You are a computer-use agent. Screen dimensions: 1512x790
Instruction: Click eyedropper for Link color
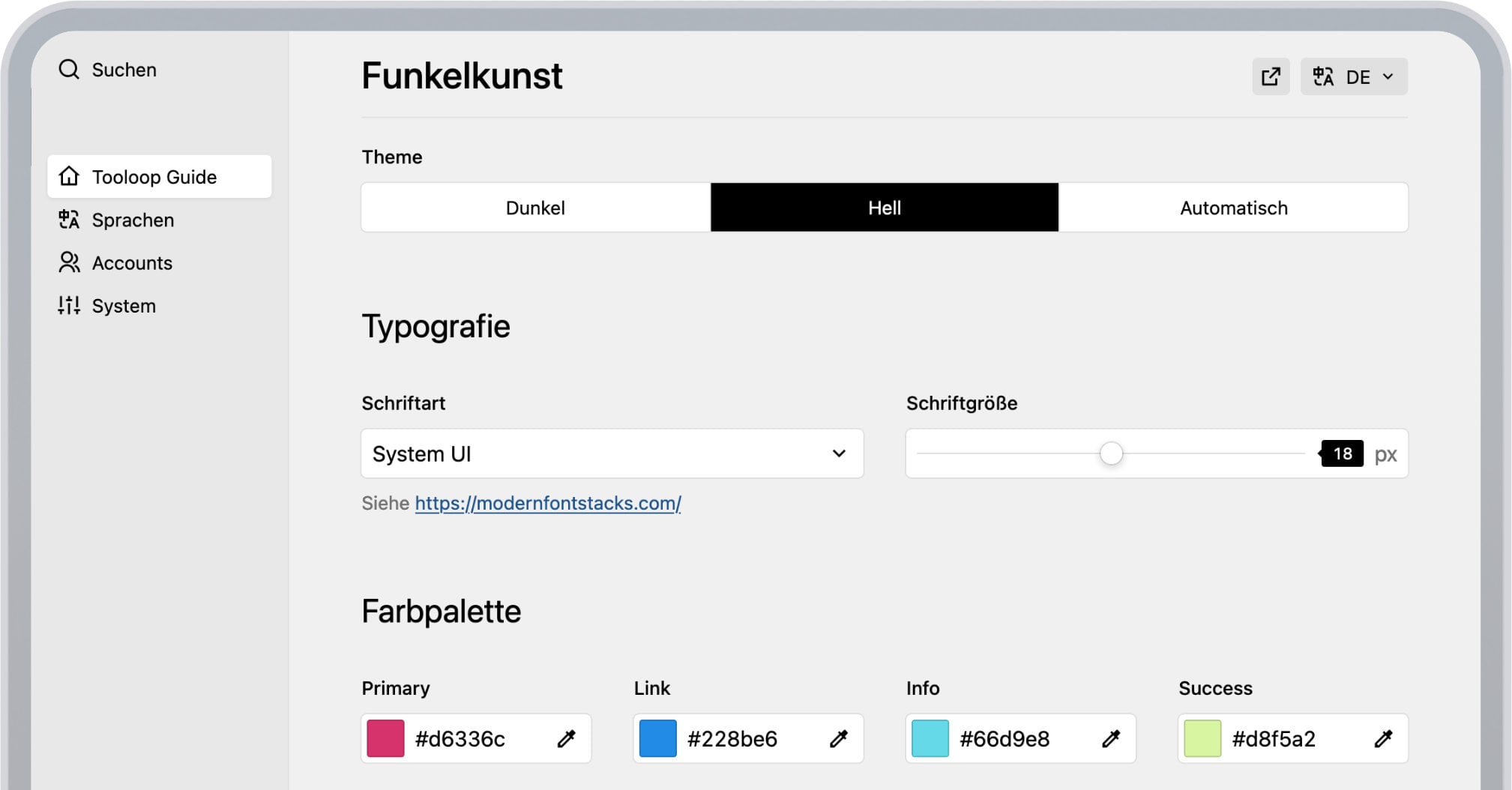pyautogui.click(x=839, y=739)
